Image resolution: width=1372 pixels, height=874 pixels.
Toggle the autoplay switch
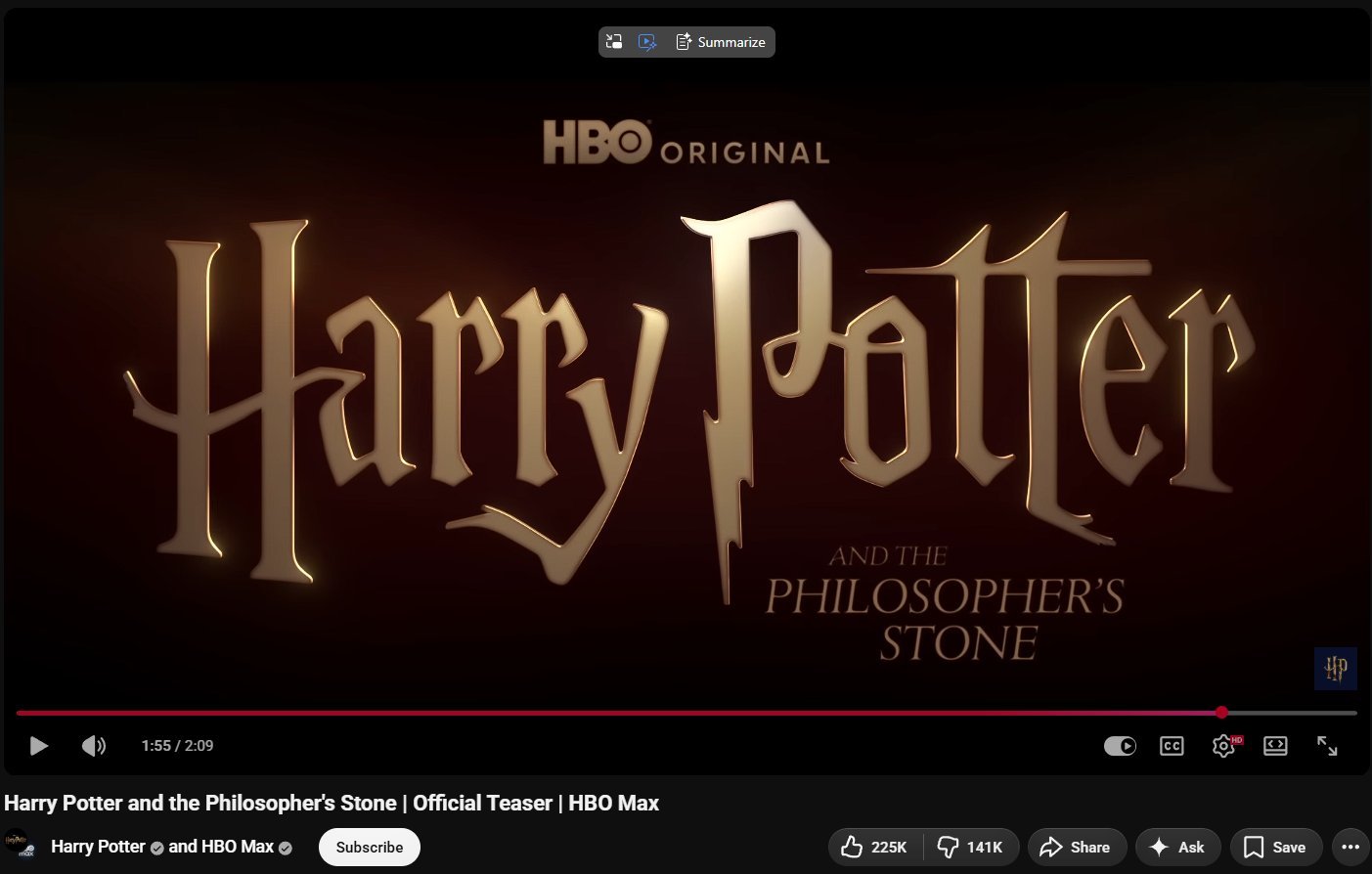pos(1120,746)
